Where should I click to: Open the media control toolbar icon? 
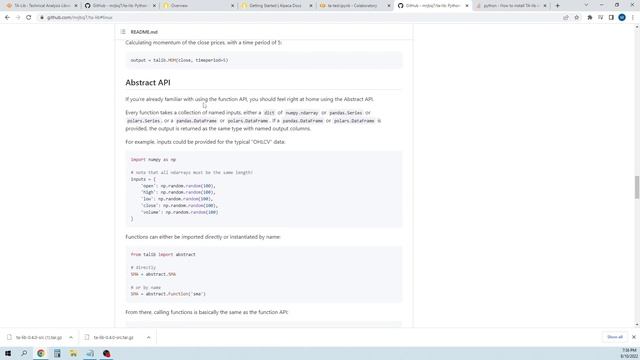(x=600, y=18)
